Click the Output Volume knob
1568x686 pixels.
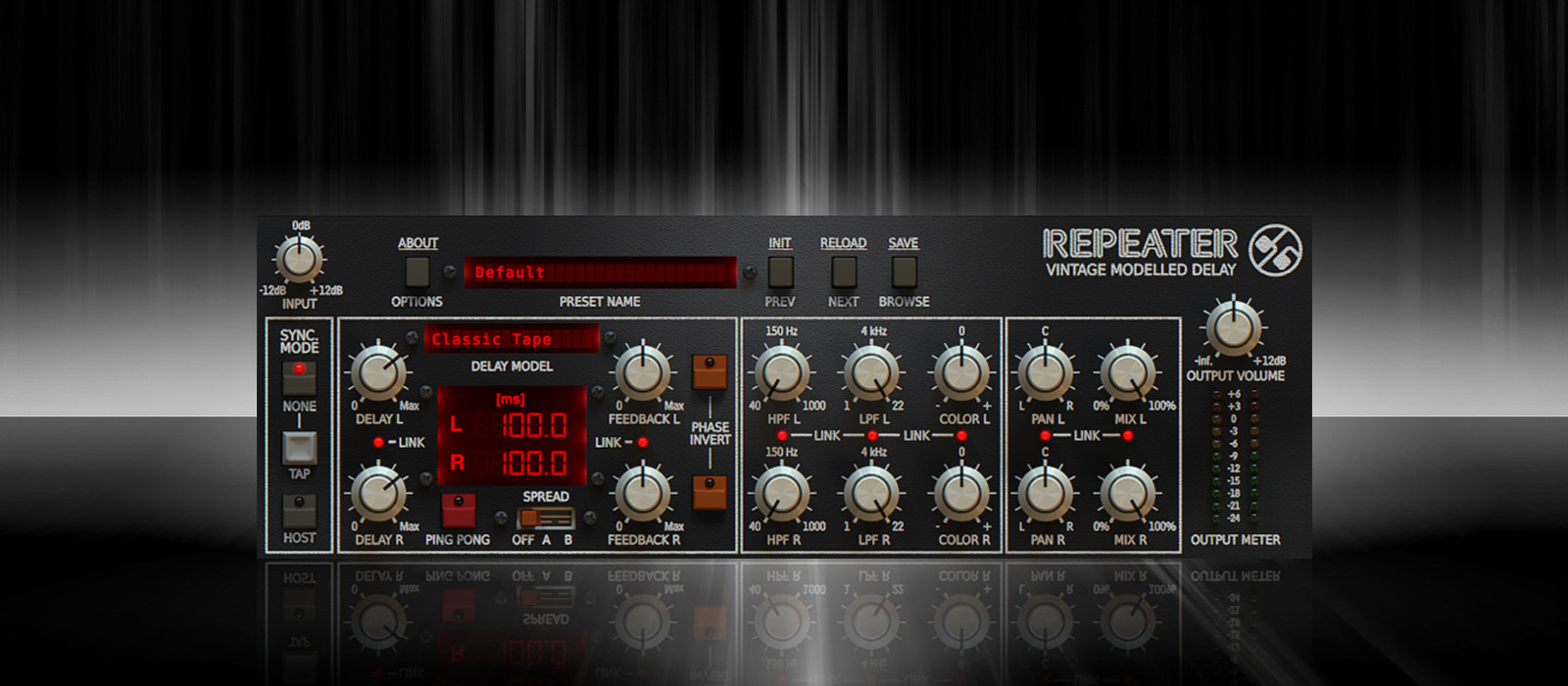tap(1234, 327)
